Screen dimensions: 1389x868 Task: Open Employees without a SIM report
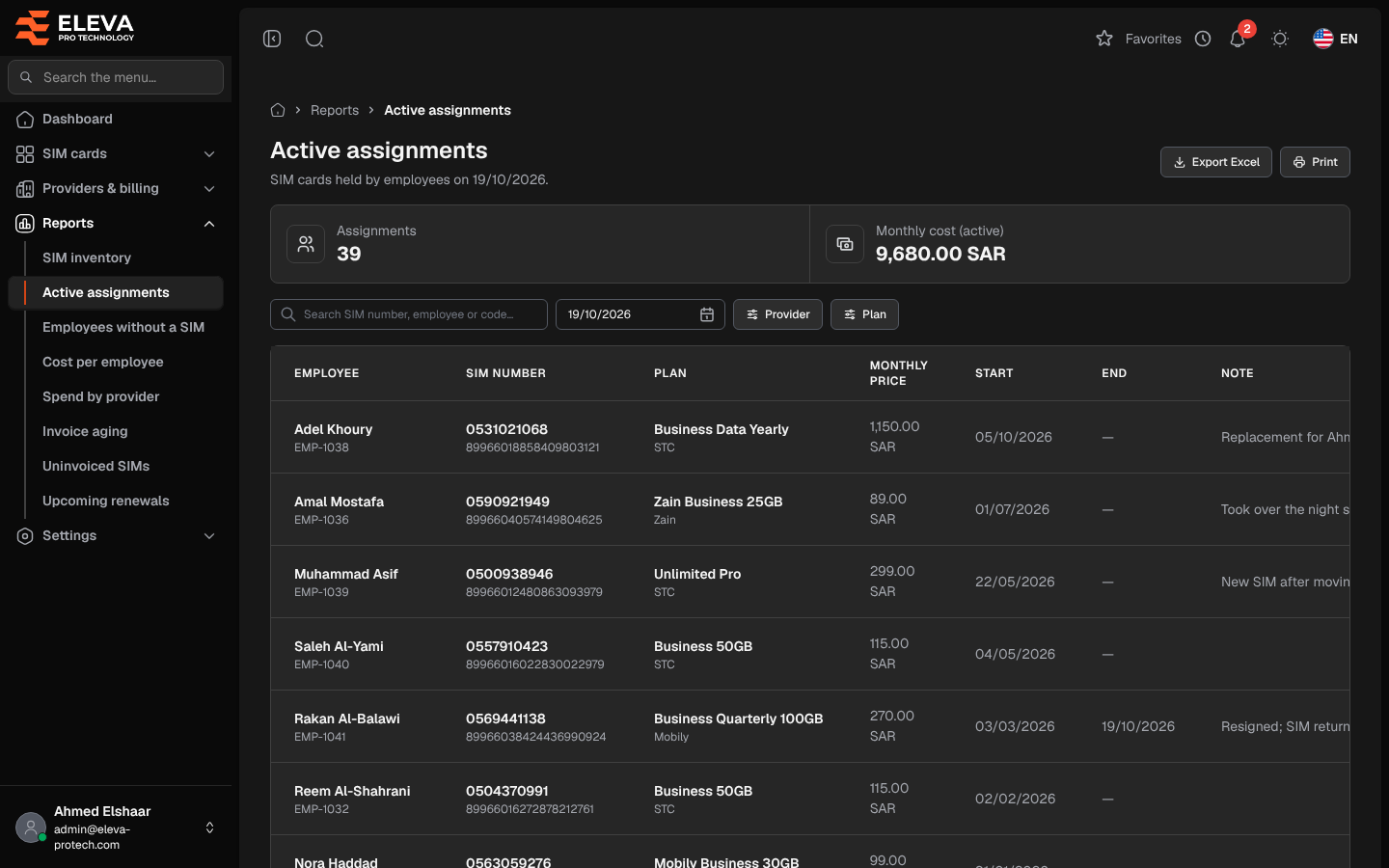[123, 327]
